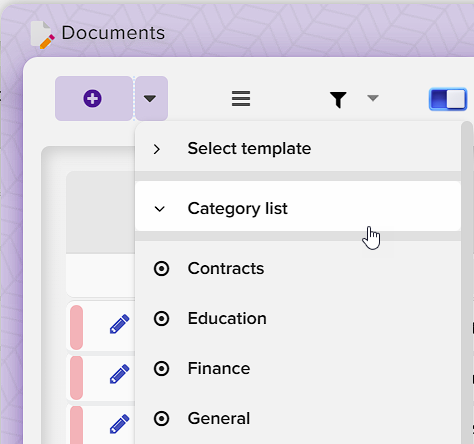Screen dimensions: 474x444
Task: Select the Education category
Action: click(x=298, y=318)
